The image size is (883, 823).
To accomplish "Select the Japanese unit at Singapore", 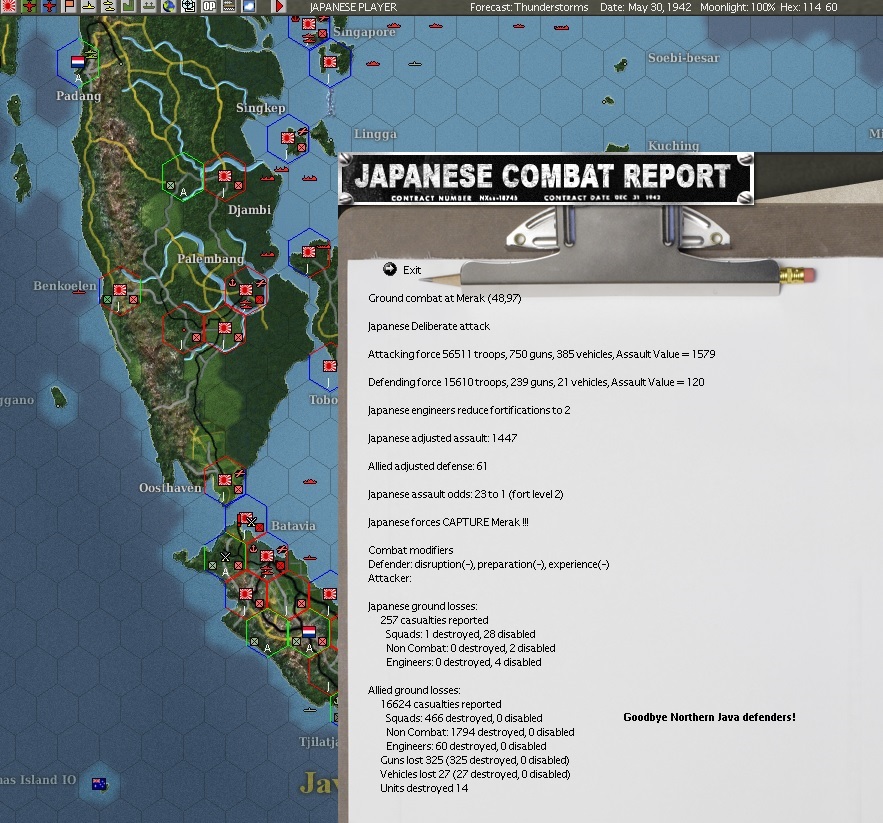I will pos(309,24).
